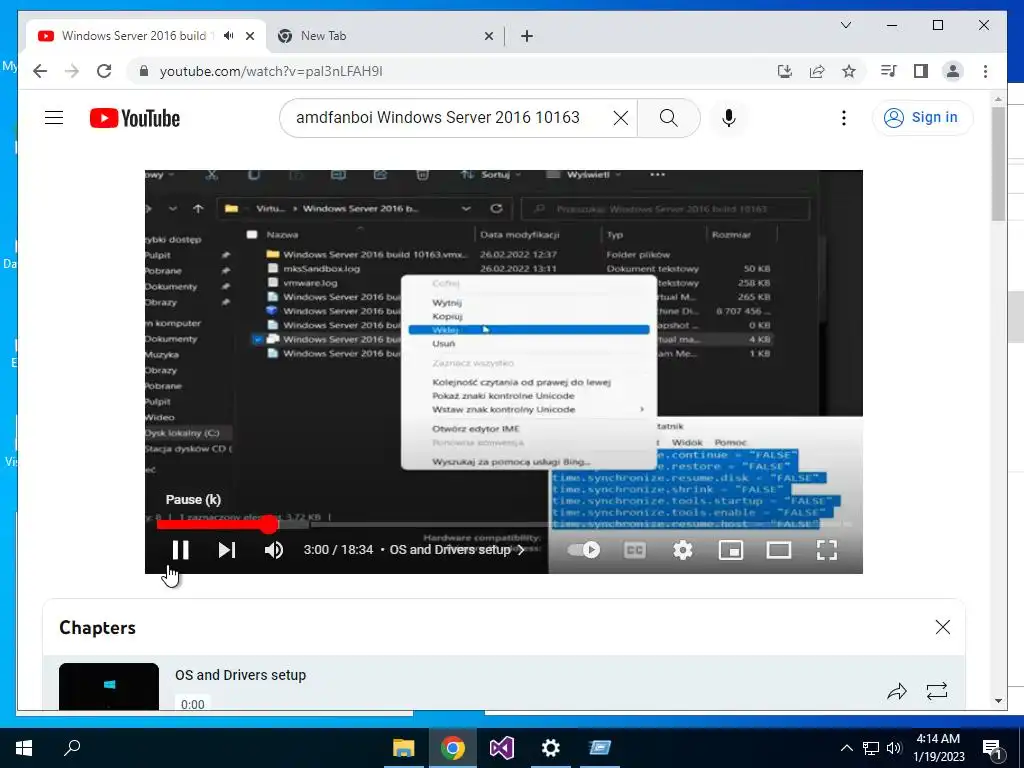The image size is (1024, 768).
Task: Install YouTube app from address bar icon
Action: tap(785, 71)
